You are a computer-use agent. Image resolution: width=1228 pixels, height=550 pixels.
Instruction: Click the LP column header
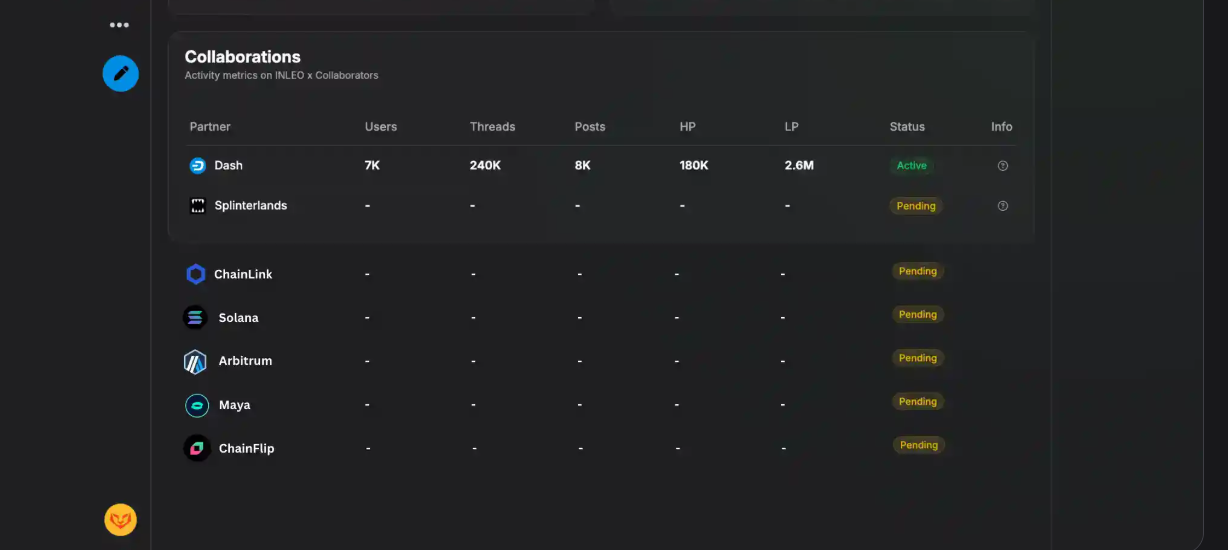(792, 127)
